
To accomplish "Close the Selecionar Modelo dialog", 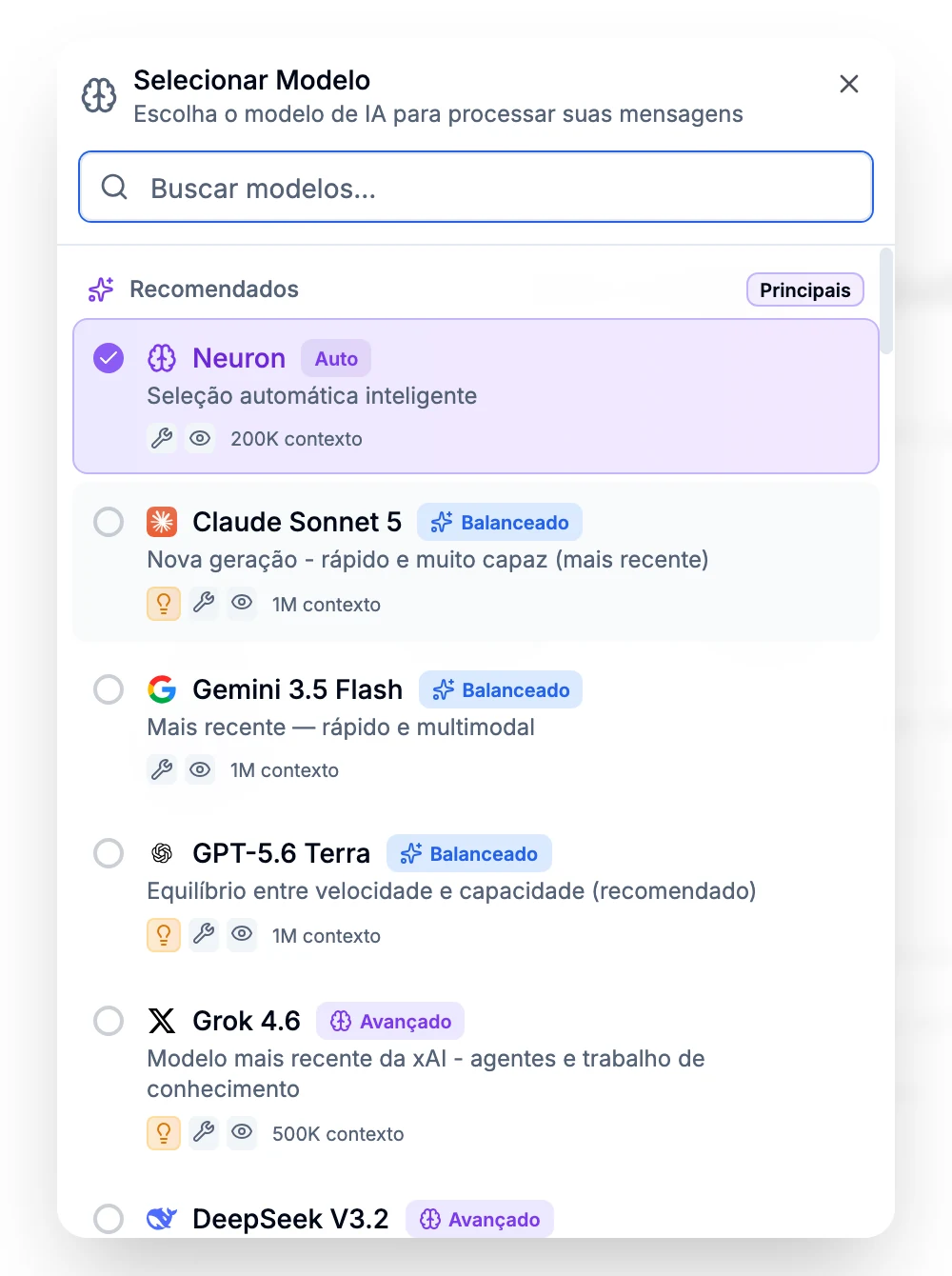I will click(x=849, y=84).
